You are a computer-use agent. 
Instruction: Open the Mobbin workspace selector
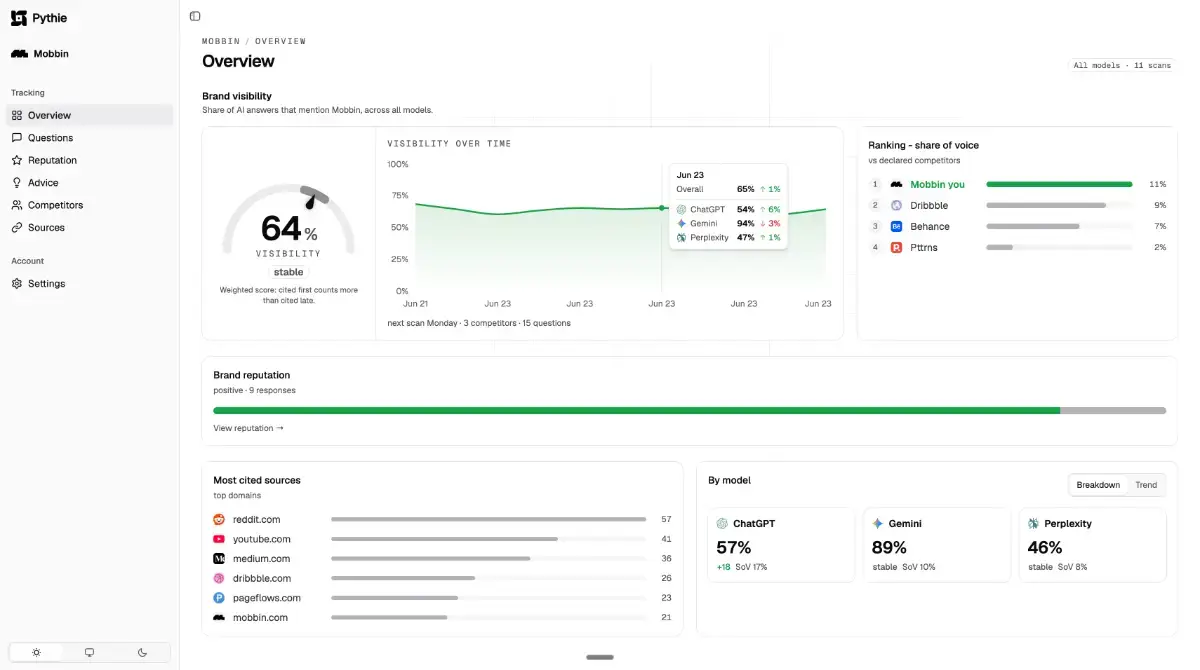(x=90, y=54)
